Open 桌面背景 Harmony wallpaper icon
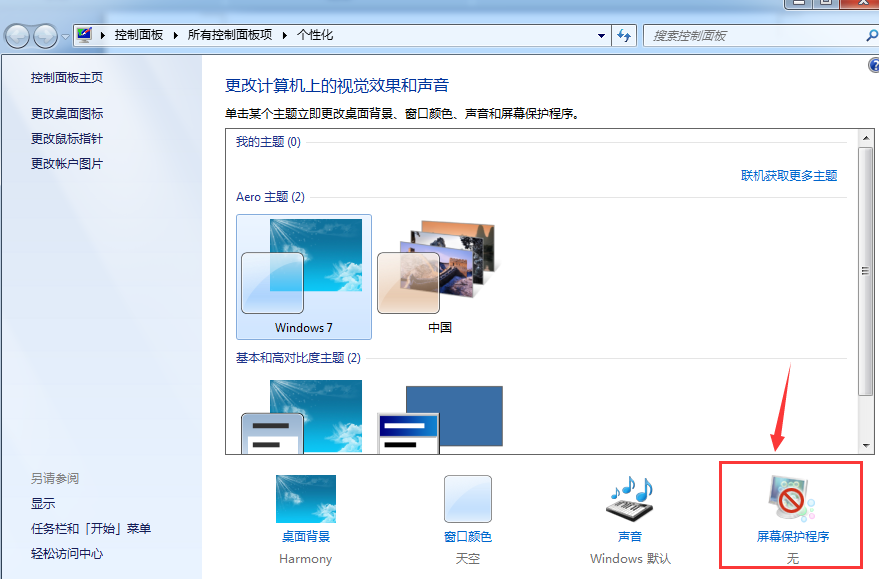 (306, 499)
